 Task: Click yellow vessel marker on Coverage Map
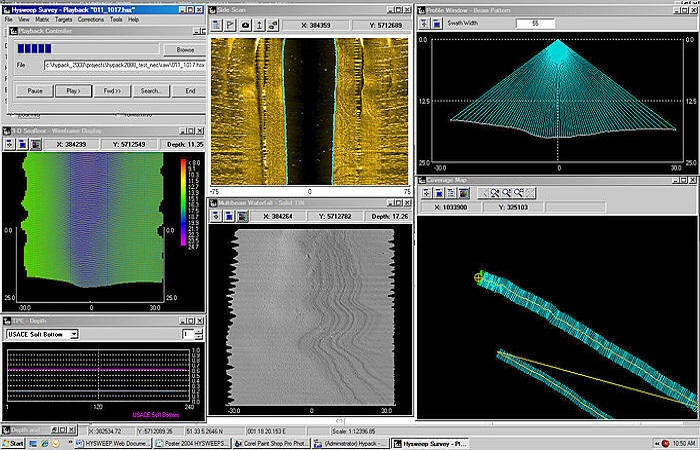pyautogui.click(x=479, y=278)
